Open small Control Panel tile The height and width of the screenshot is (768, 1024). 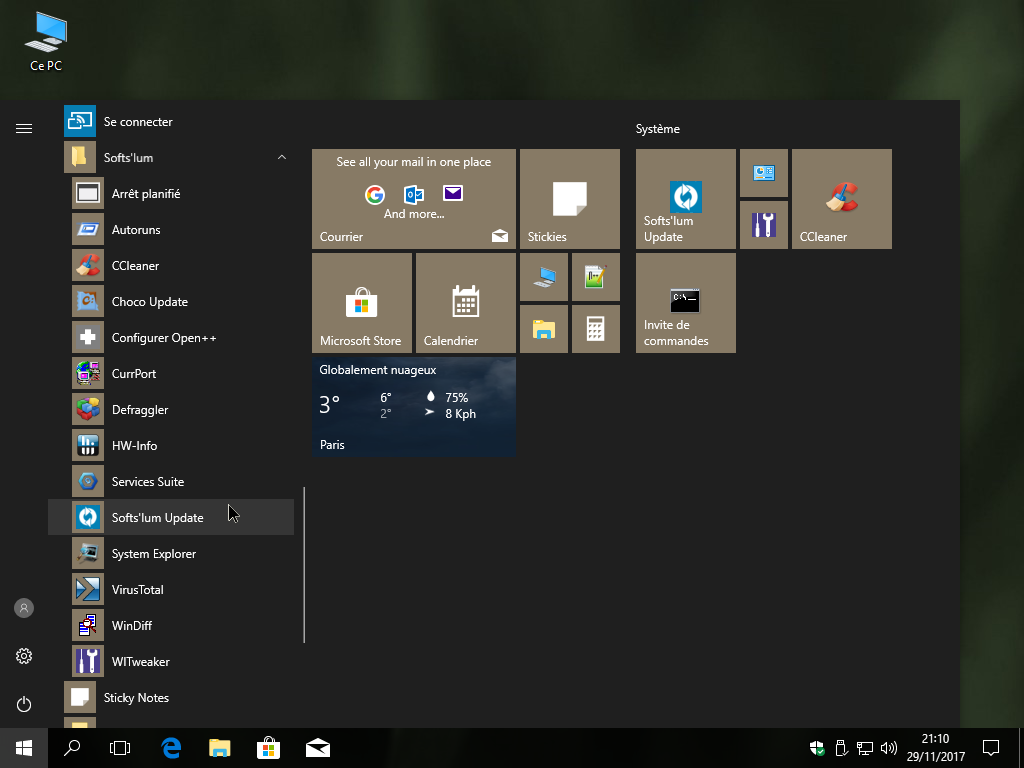[764, 173]
